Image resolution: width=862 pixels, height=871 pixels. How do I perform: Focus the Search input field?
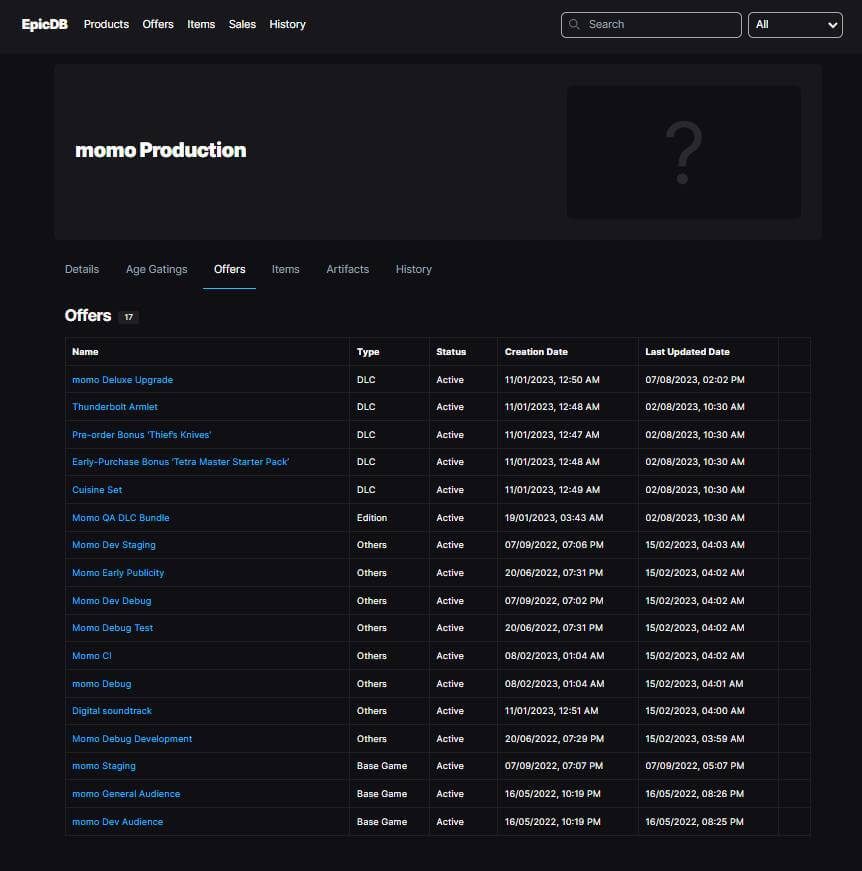click(660, 25)
